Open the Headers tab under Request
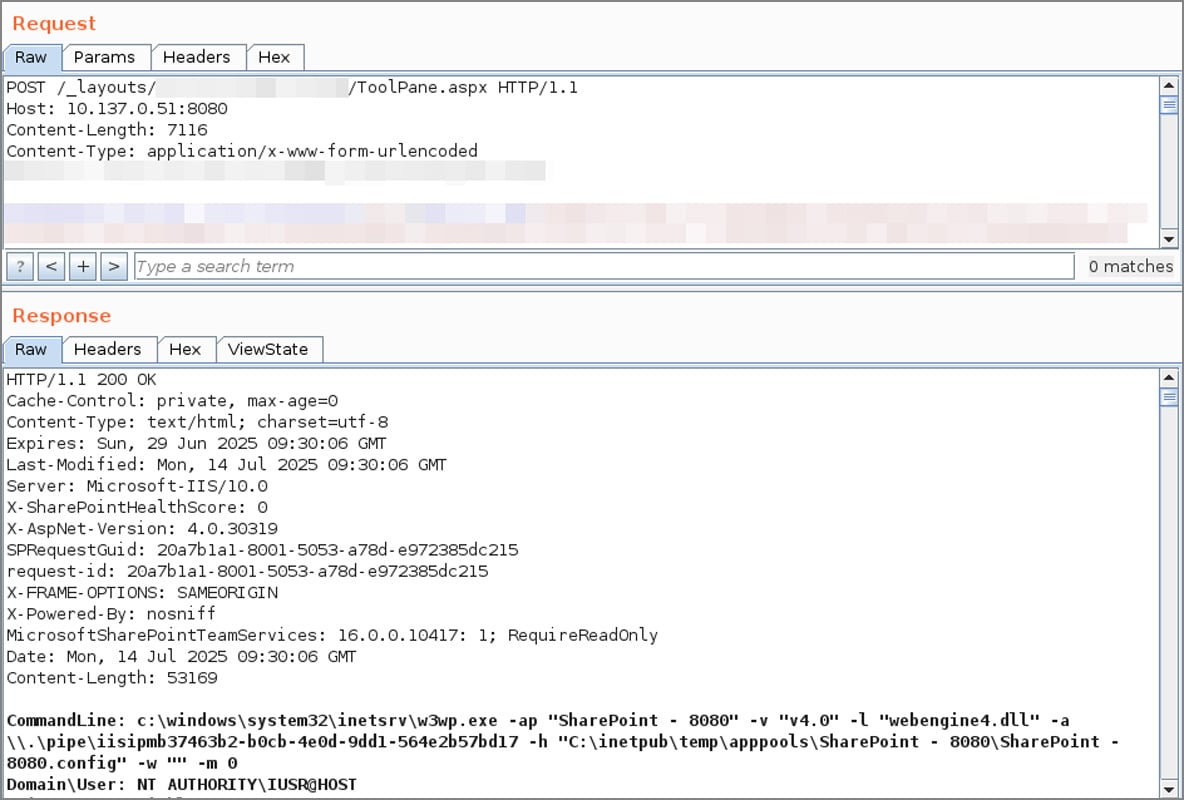1184x800 pixels. pos(198,57)
